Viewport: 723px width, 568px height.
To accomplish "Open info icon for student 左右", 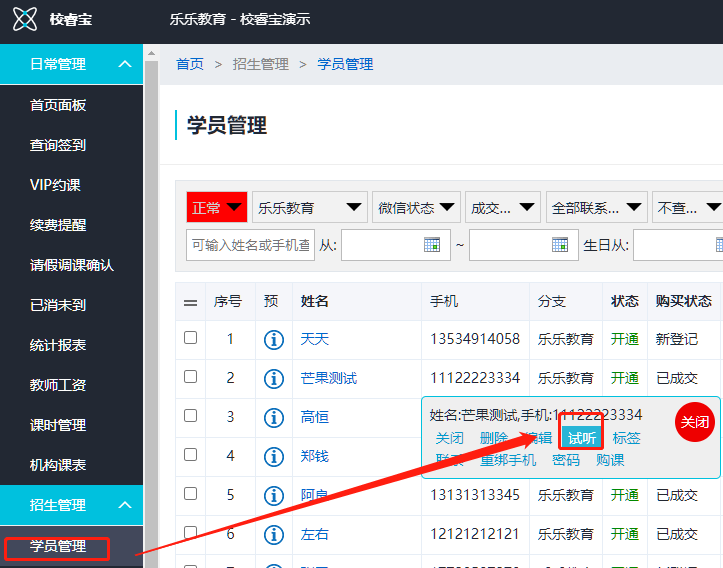I will pyautogui.click(x=274, y=535).
